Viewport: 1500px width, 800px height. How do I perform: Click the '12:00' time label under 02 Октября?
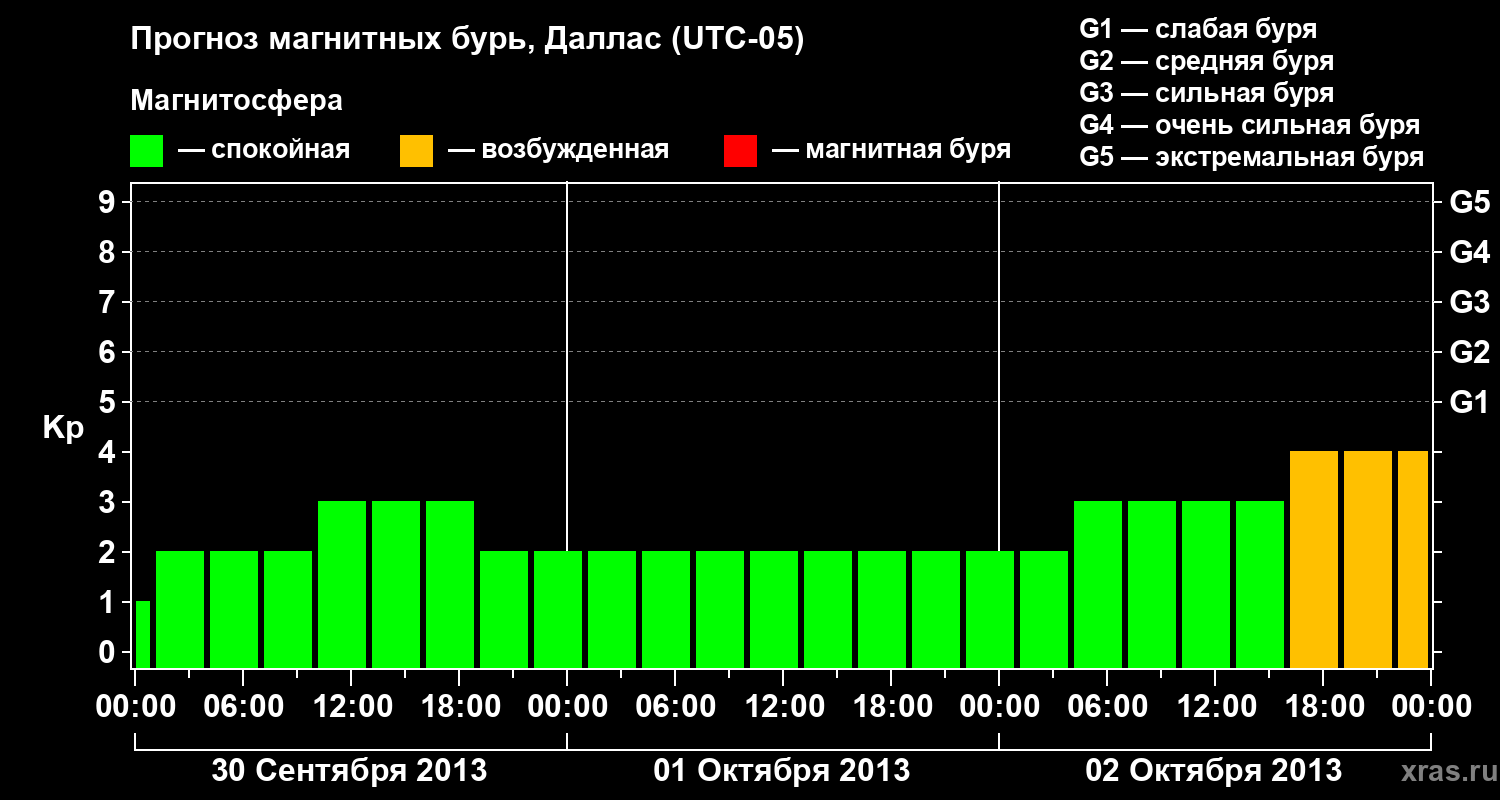point(1215,706)
